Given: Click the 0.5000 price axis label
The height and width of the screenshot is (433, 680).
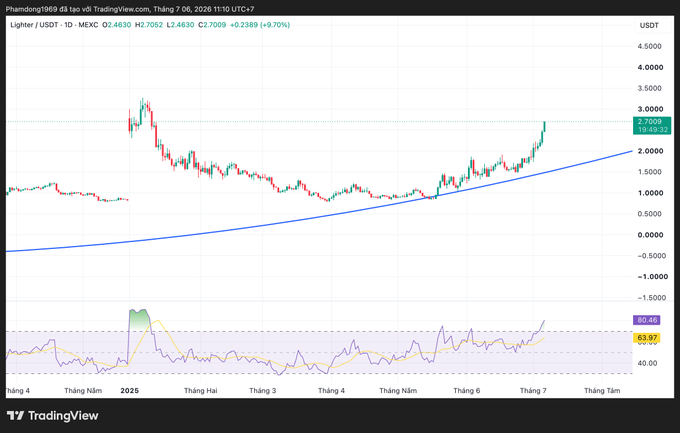Looking at the screenshot, I should [x=649, y=214].
